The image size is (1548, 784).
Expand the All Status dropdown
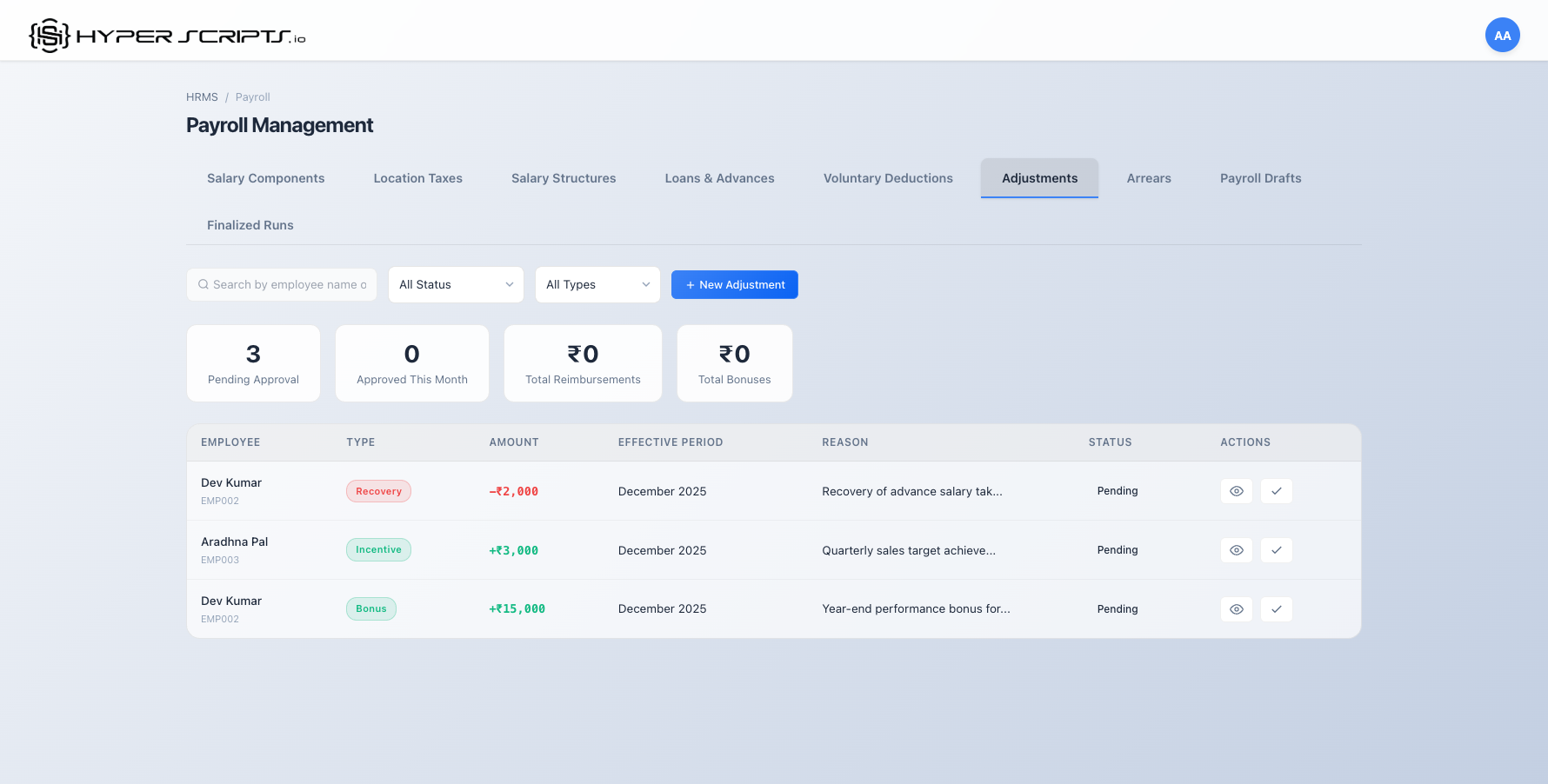pos(456,285)
